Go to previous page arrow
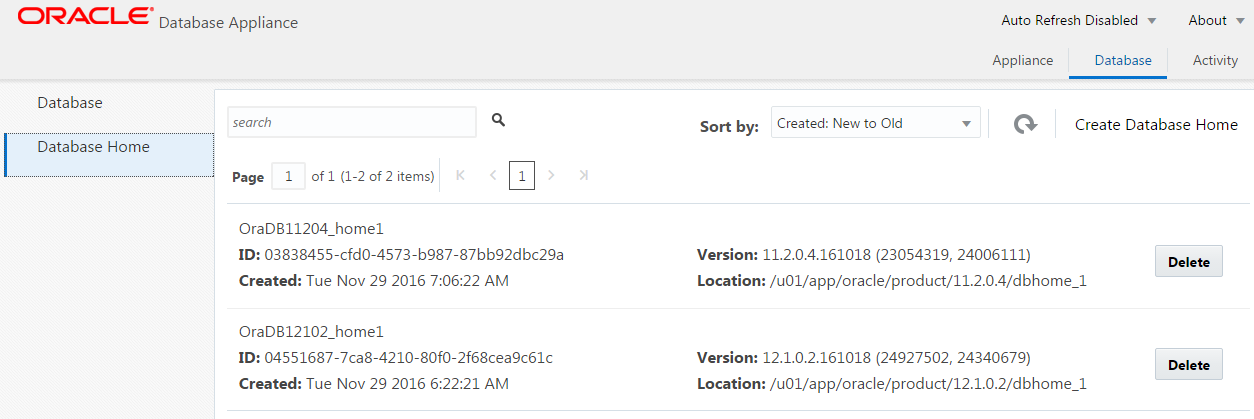This screenshot has width=1254, height=419. [x=492, y=175]
